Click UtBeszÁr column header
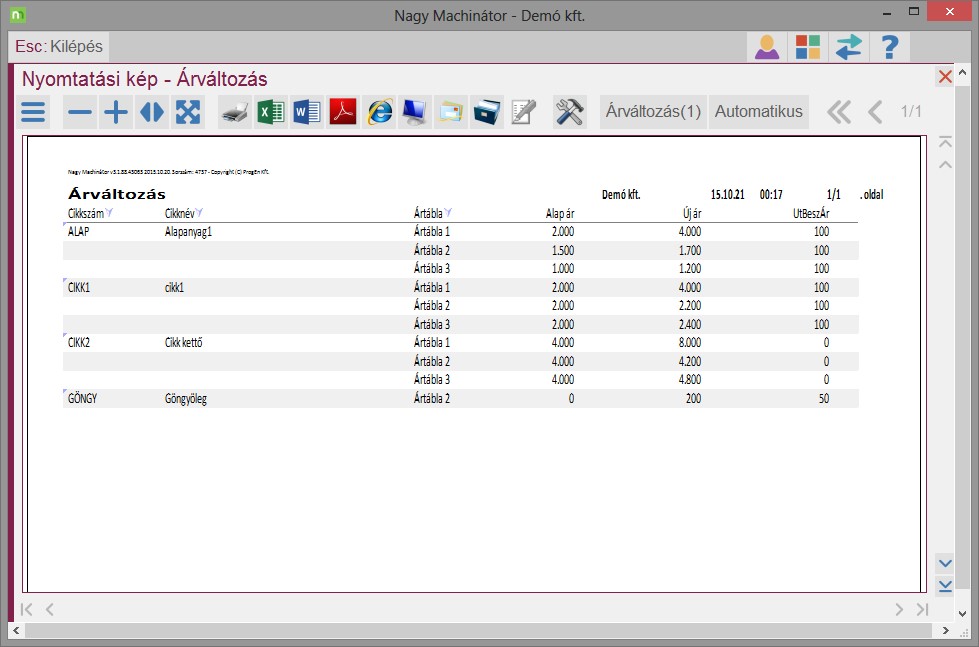 click(811, 214)
